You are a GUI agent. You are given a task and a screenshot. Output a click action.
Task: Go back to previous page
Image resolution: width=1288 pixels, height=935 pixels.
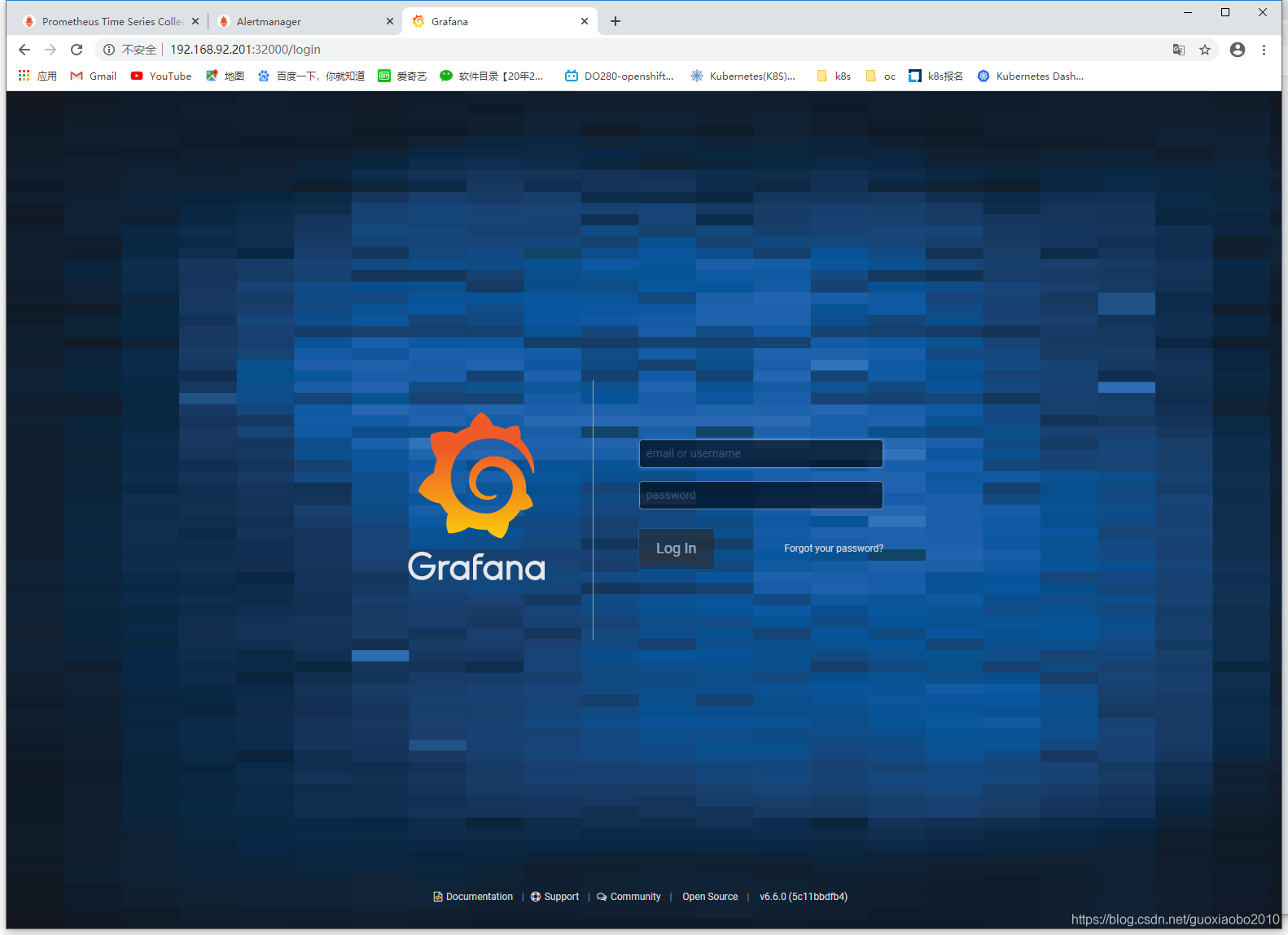pos(24,50)
